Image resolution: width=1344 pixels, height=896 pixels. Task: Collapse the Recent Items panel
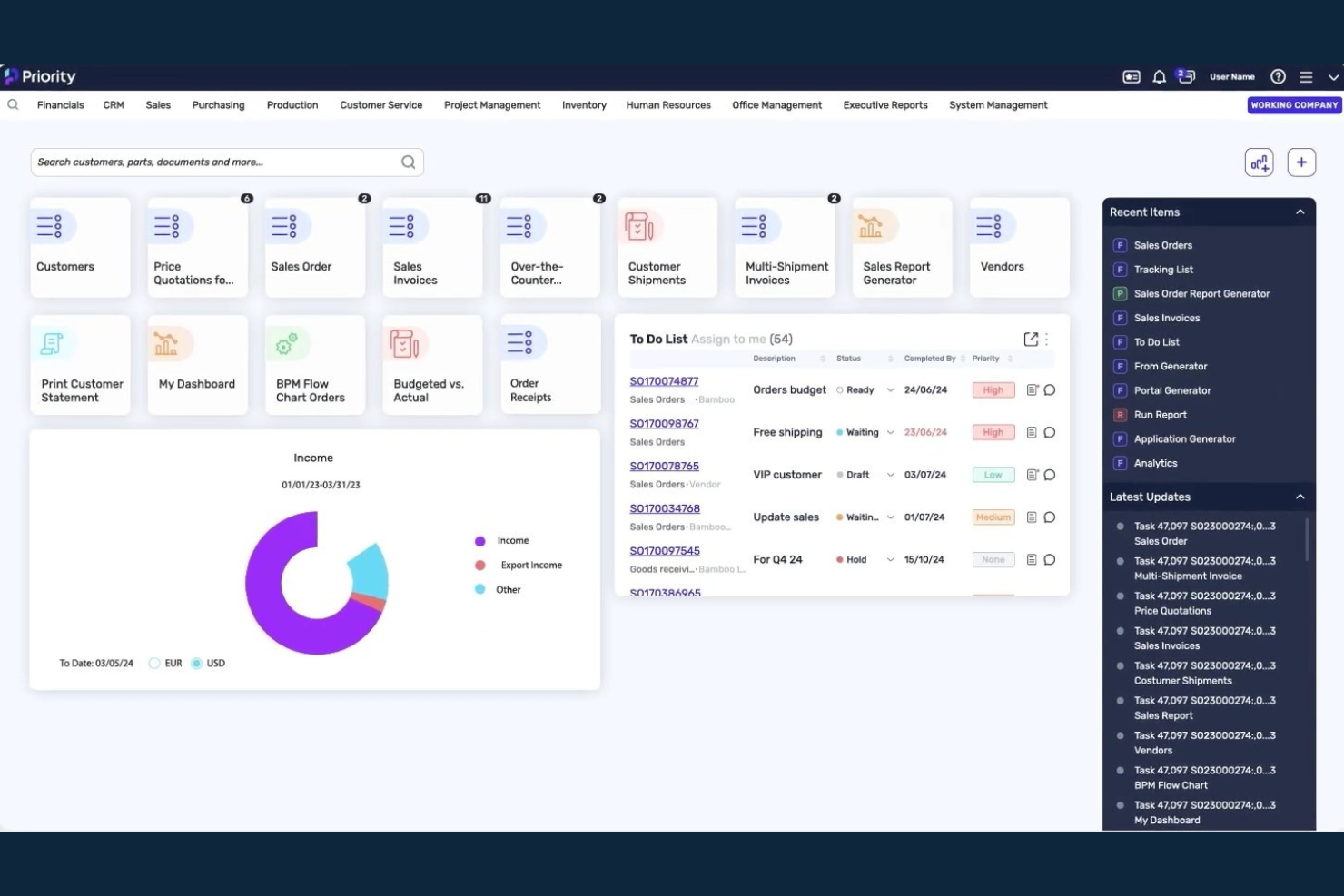coord(1300,212)
